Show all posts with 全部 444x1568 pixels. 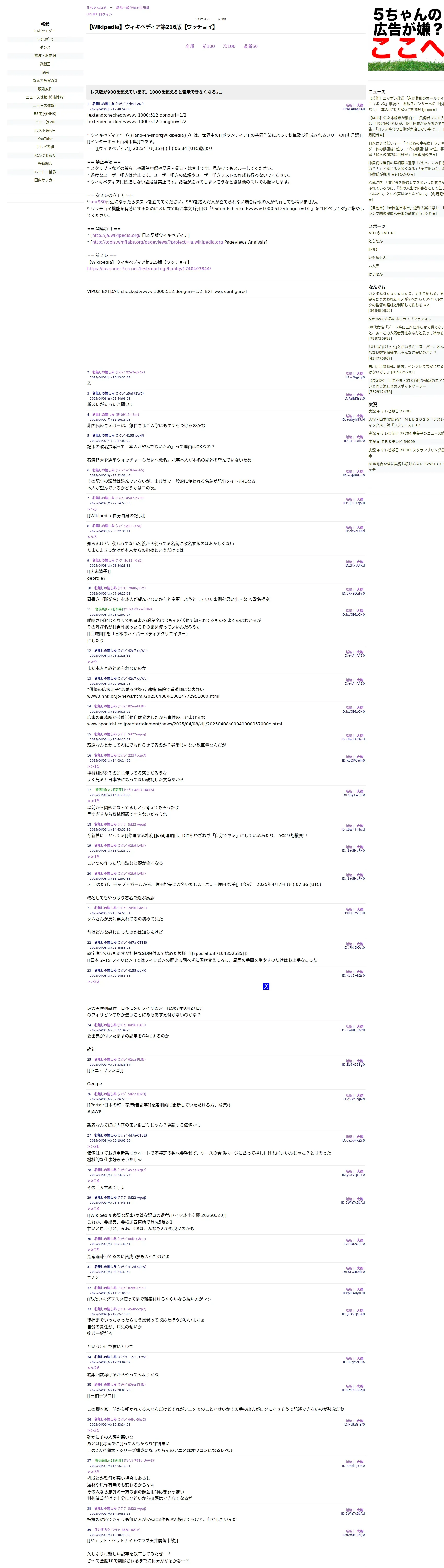coord(189,46)
